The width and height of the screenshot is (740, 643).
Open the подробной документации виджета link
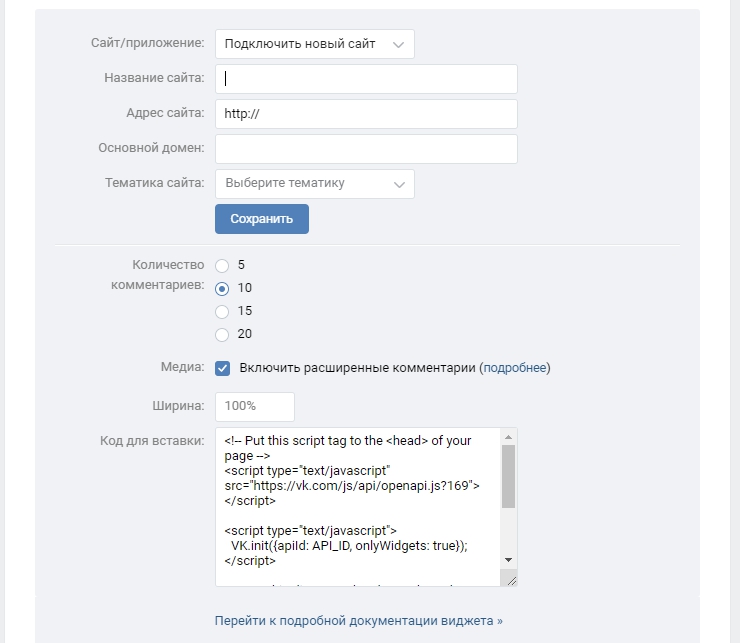click(359, 621)
